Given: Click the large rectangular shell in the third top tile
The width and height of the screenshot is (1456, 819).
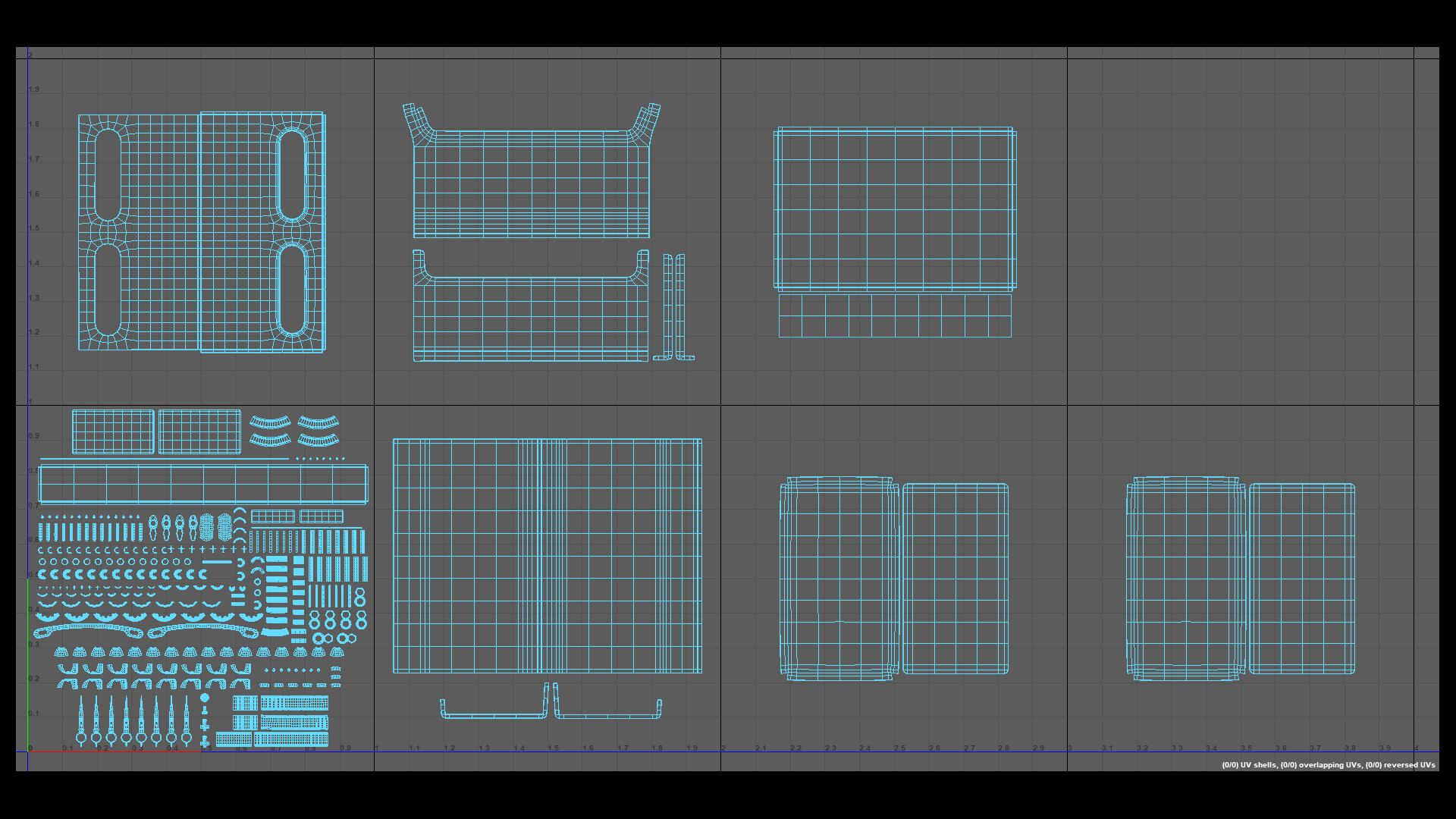Looking at the screenshot, I should click(895, 209).
